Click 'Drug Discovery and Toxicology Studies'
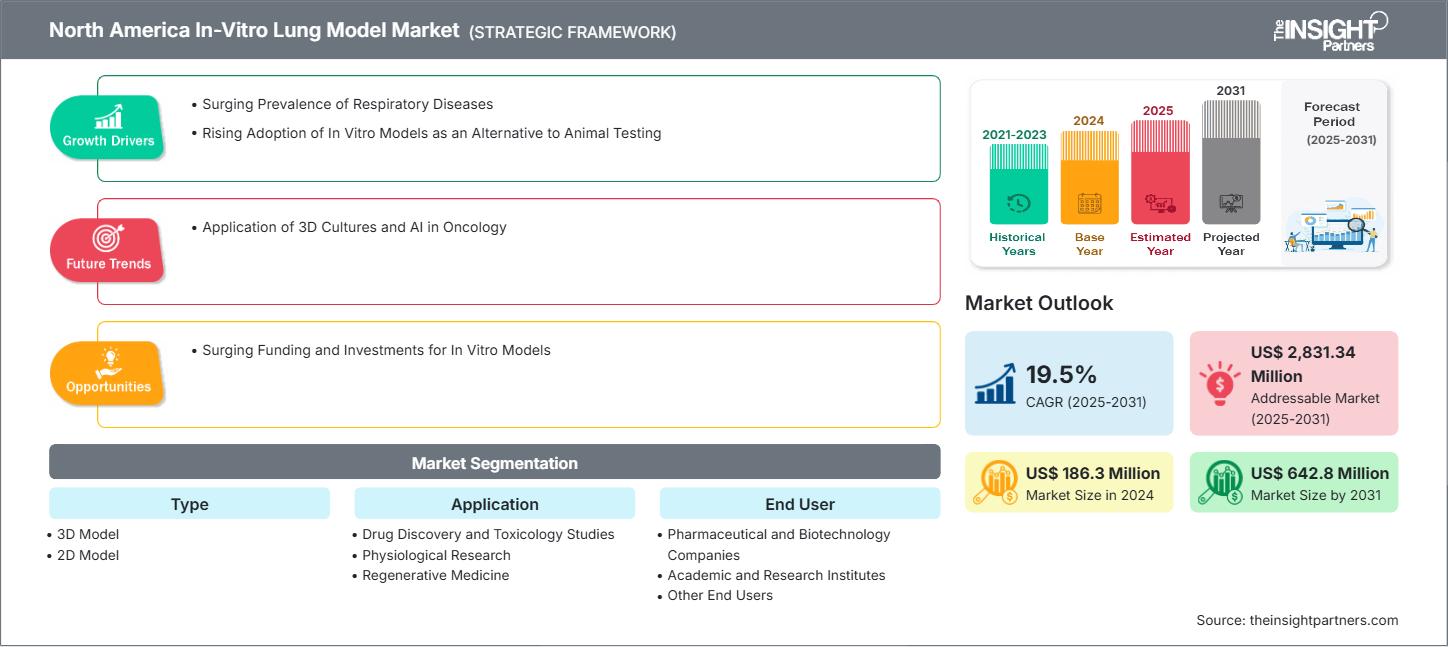Viewport: 1448px width, 647px height. pos(488,534)
